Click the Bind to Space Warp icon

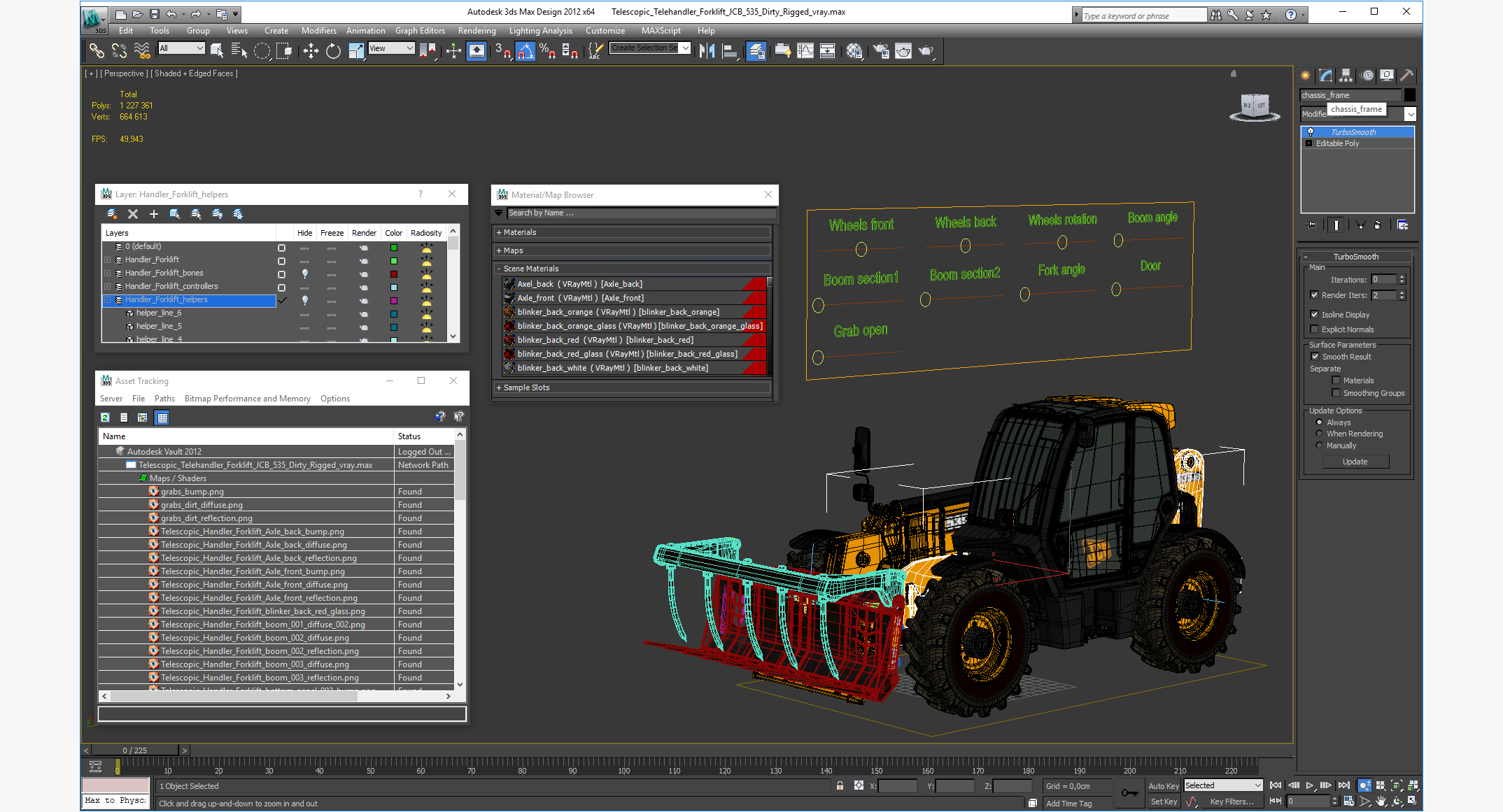pos(142,50)
